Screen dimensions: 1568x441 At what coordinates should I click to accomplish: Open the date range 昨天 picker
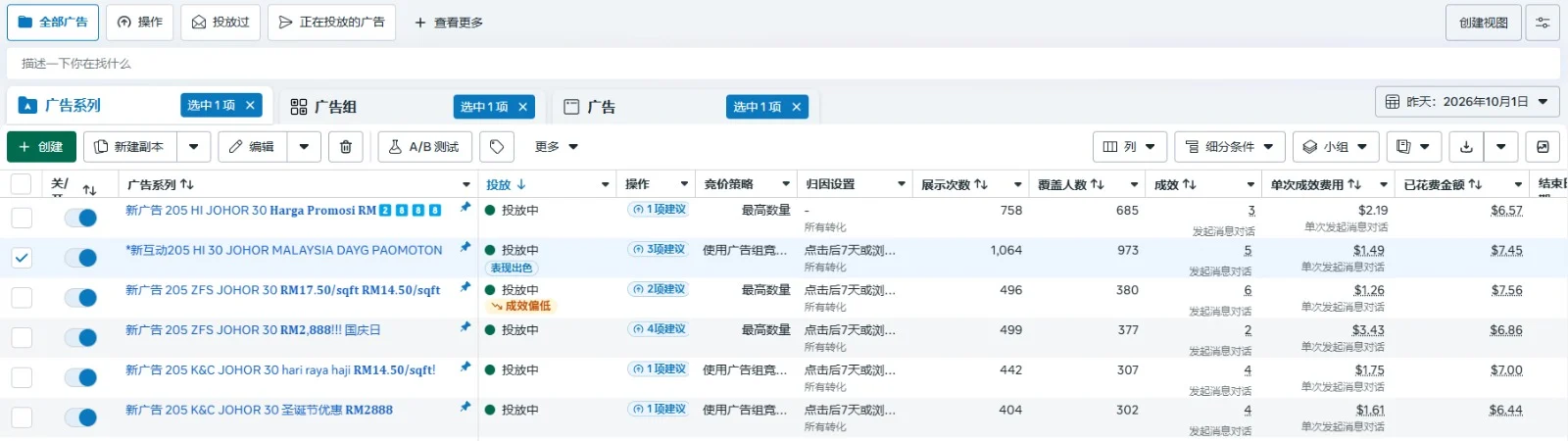(x=1467, y=101)
